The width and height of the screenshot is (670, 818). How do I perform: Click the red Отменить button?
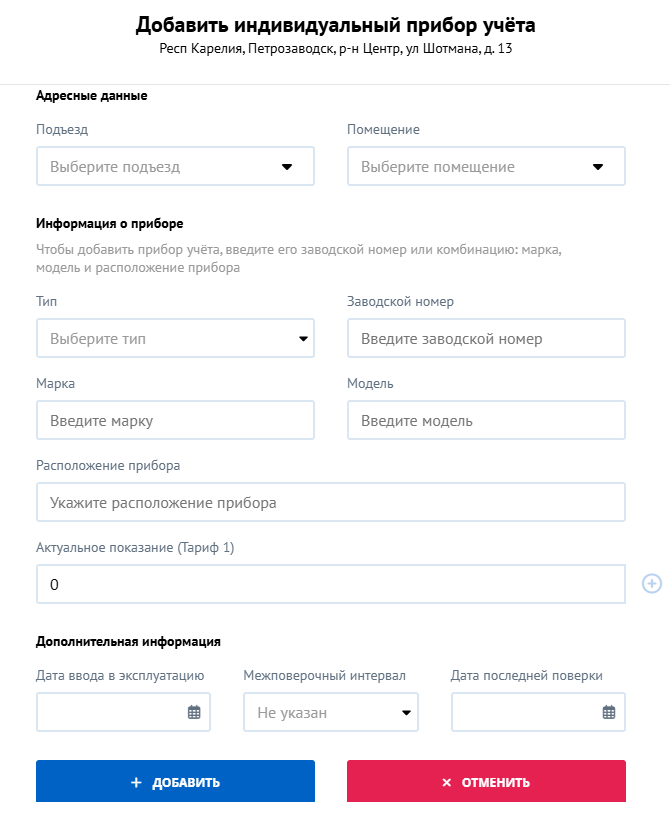[x=486, y=781]
